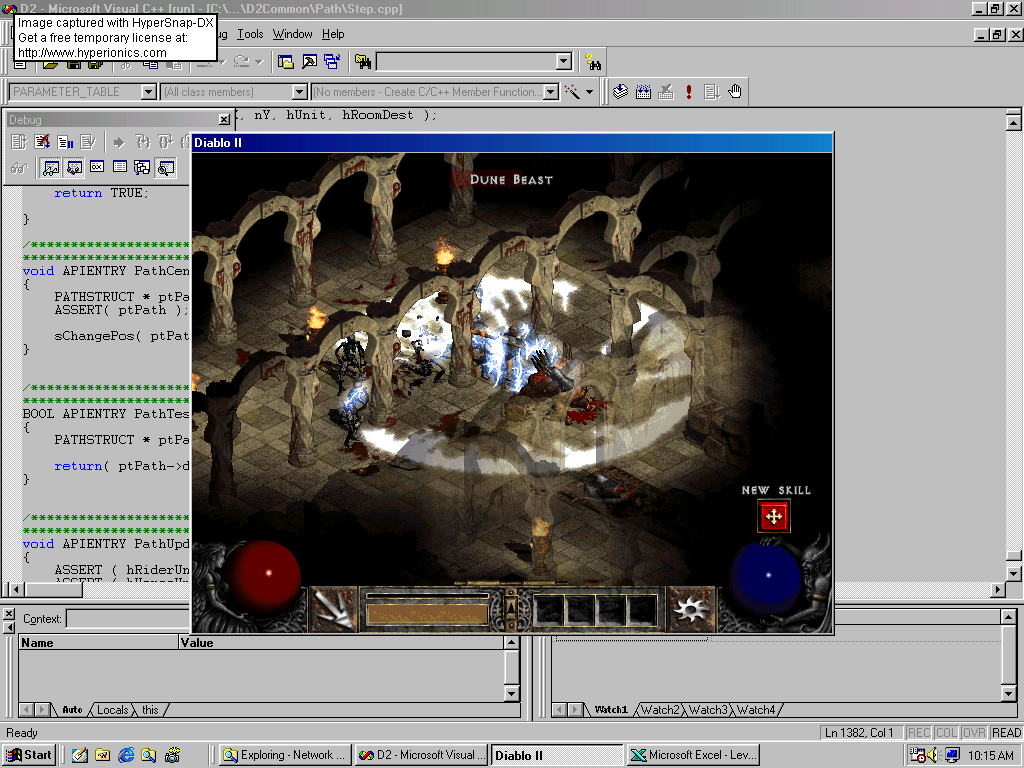Switch to Exploring - Network taskbar button

(x=285, y=755)
